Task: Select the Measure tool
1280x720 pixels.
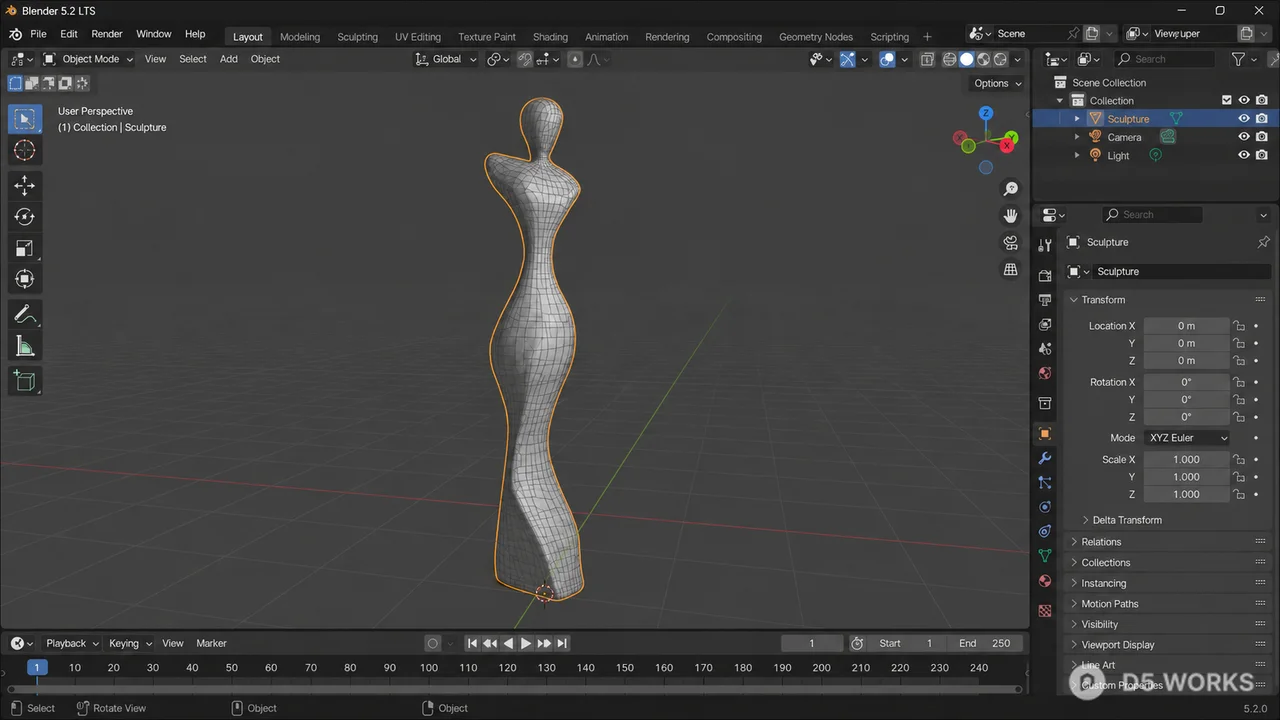Action: tap(25, 347)
